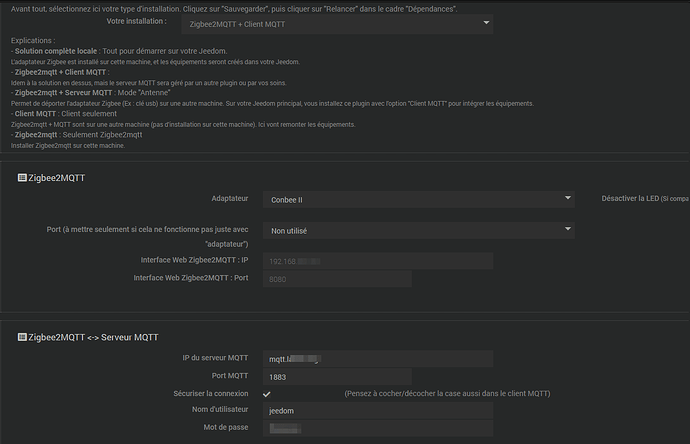This screenshot has width=690, height=444.
Task: Click the Adaptateur field label
Action: pyautogui.click(x=230, y=199)
